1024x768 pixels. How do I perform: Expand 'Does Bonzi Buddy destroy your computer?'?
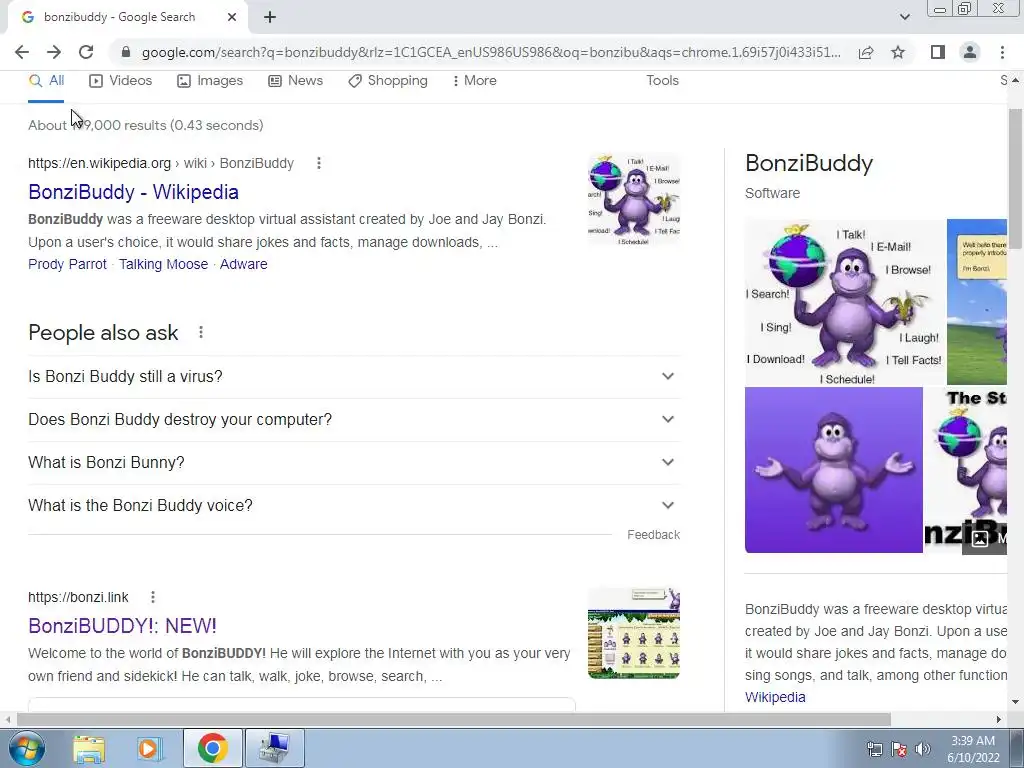pyautogui.click(x=354, y=419)
